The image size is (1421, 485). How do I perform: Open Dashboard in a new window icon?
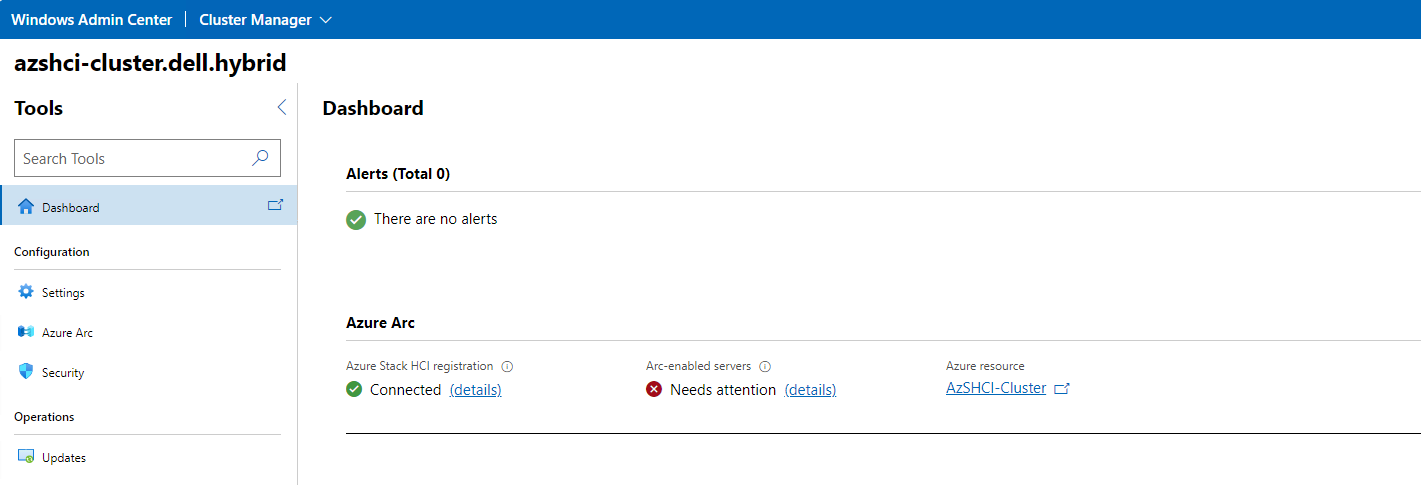(x=275, y=205)
